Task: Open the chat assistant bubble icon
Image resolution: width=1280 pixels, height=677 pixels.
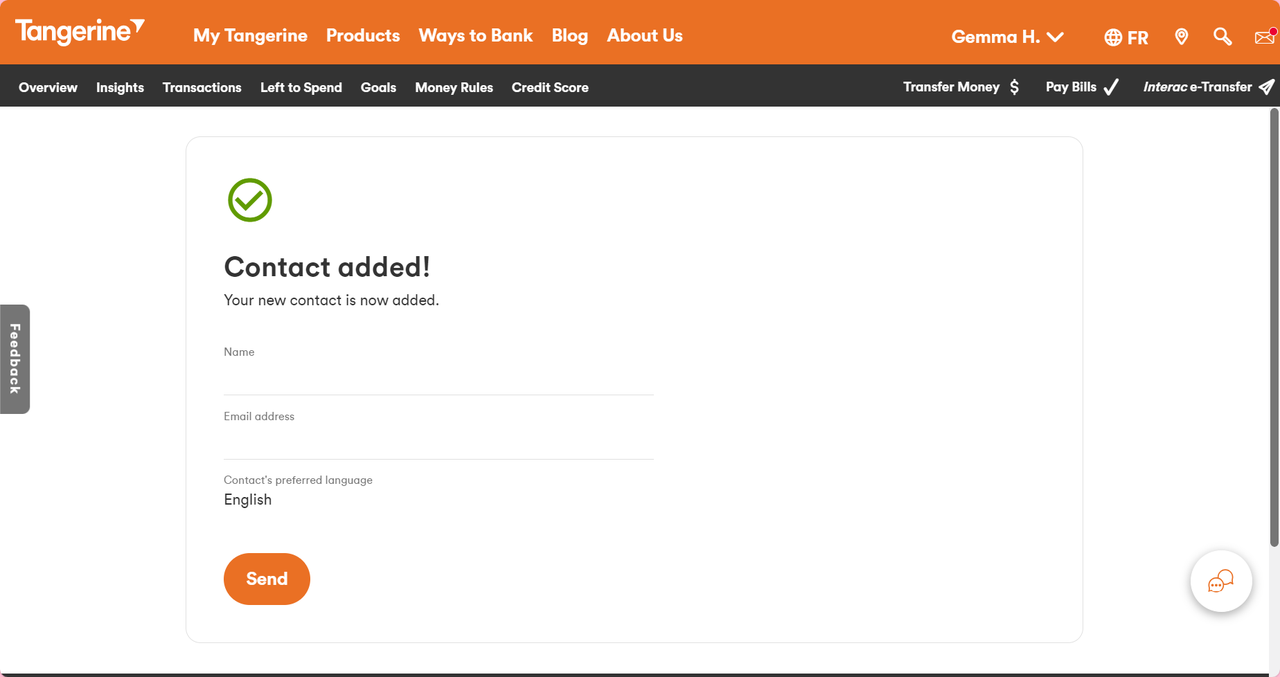Action: [x=1221, y=581]
